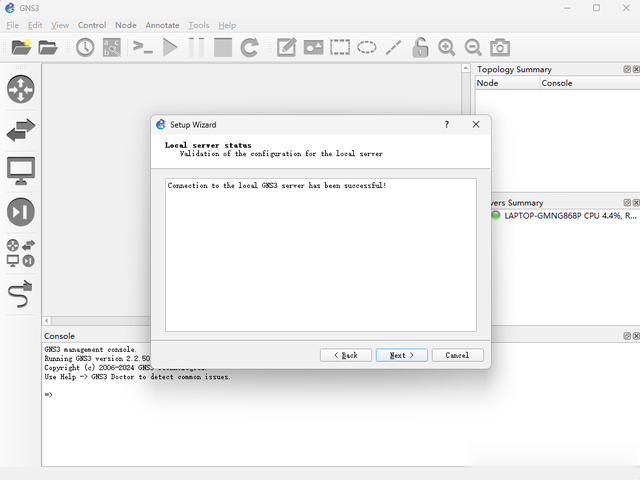Click the Manage snapshots clock icon

click(x=85, y=47)
